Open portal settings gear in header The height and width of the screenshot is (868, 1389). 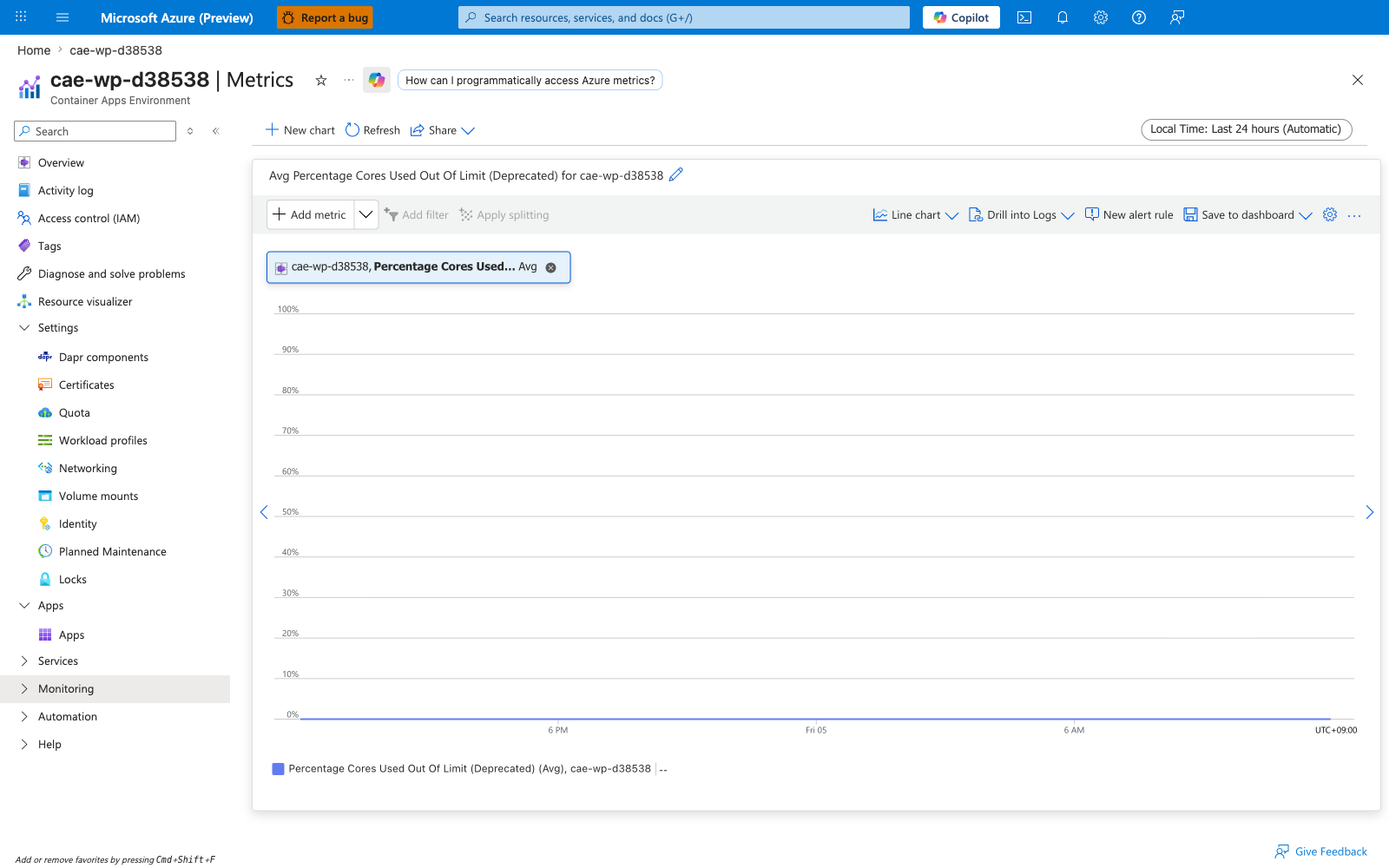point(1101,17)
